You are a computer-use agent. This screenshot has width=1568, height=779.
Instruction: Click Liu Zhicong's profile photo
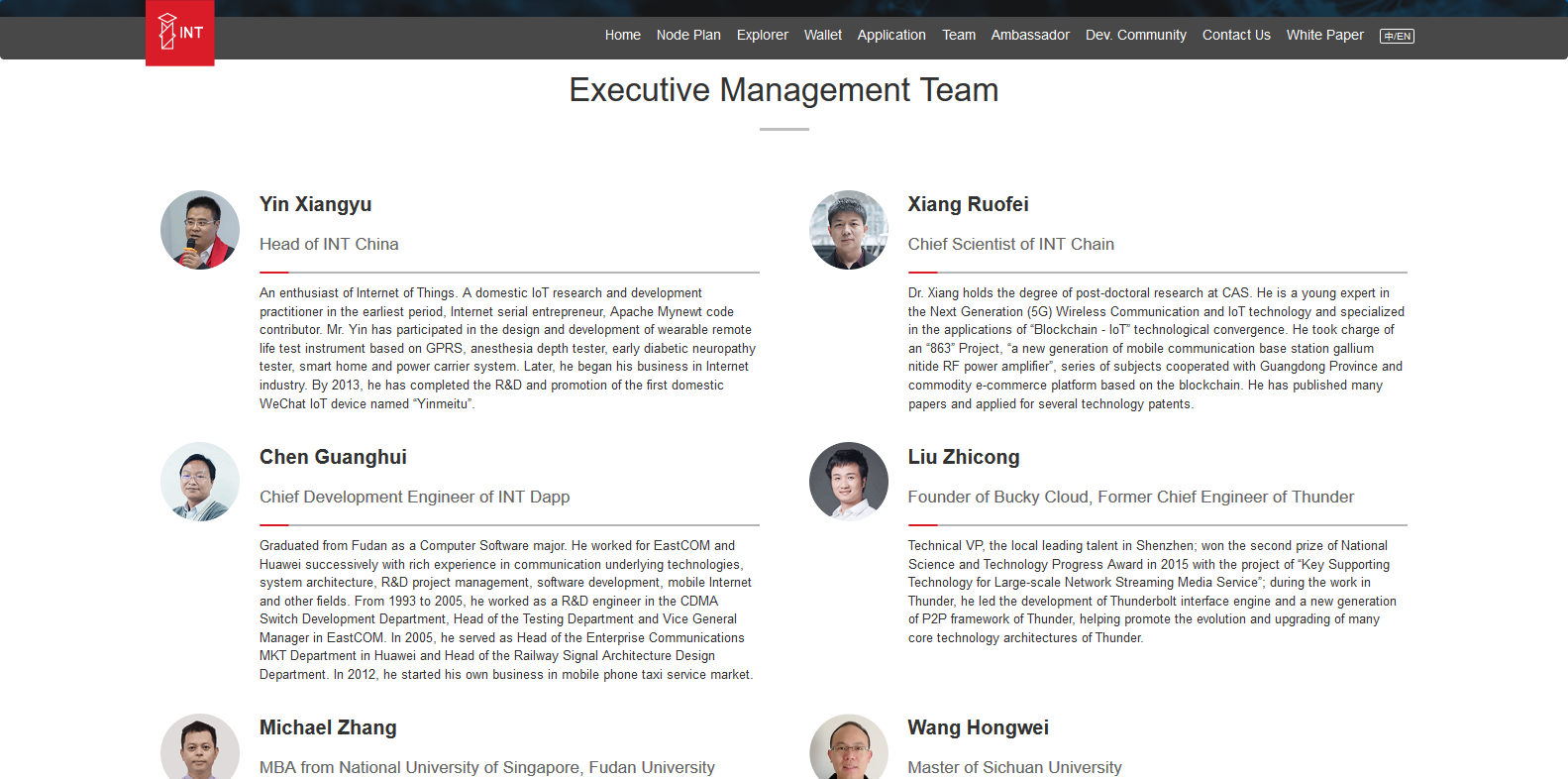[x=849, y=482]
